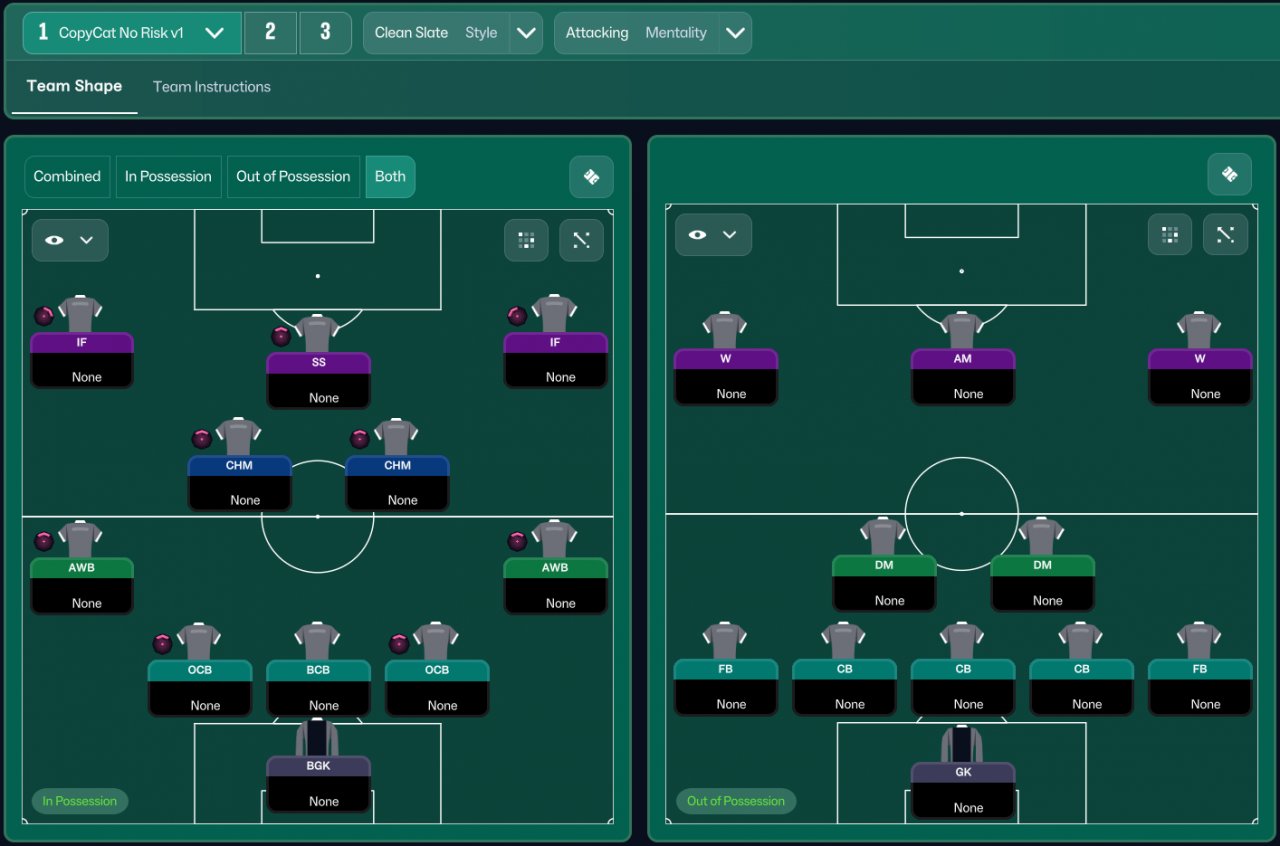Select the left CHM role card
Screen dimensions: 1280x846
[x=240, y=483]
